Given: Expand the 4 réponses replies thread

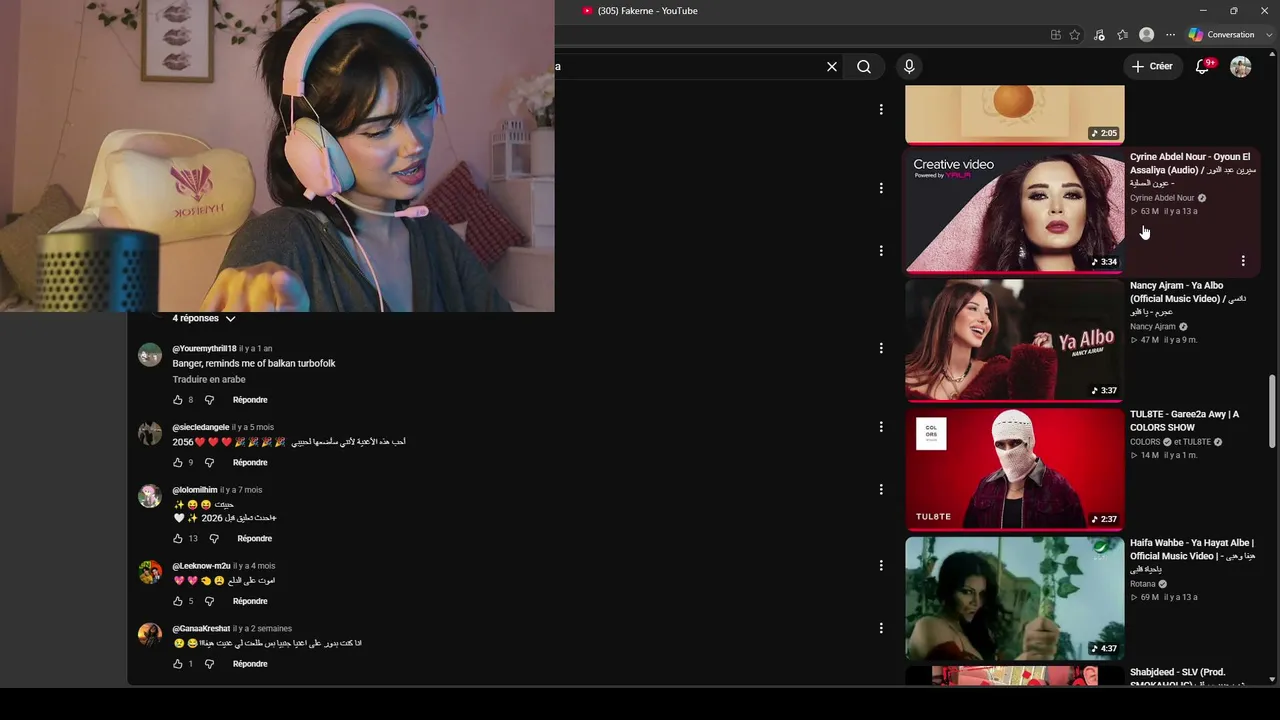Looking at the screenshot, I should [204, 318].
